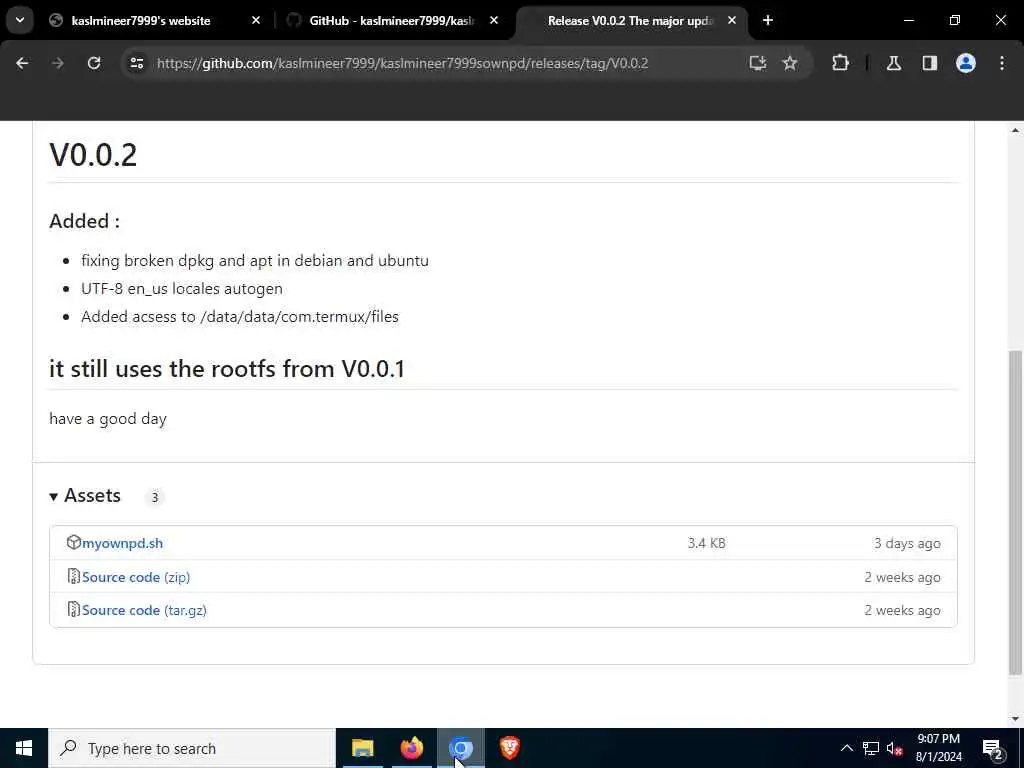Download the myownpd.sh asset
1024x768 pixels.
pos(122,543)
